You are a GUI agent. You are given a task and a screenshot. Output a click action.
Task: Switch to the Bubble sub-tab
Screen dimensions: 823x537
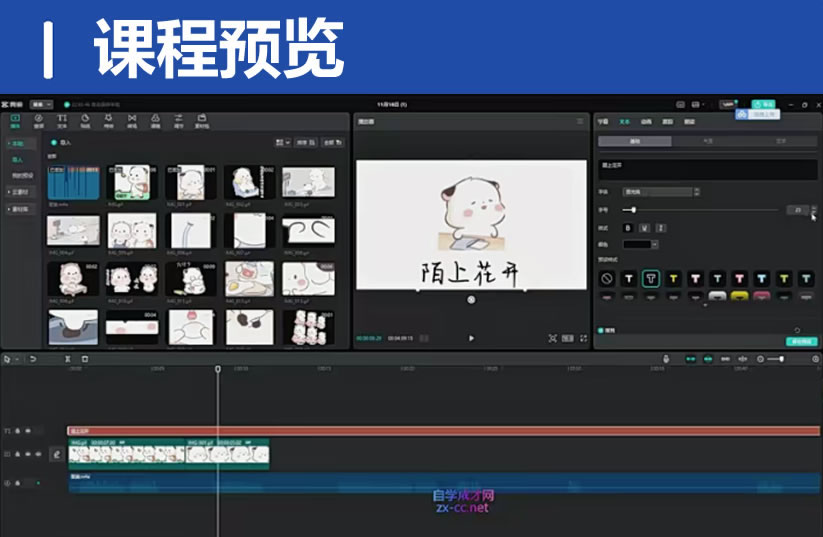[x=708, y=141]
